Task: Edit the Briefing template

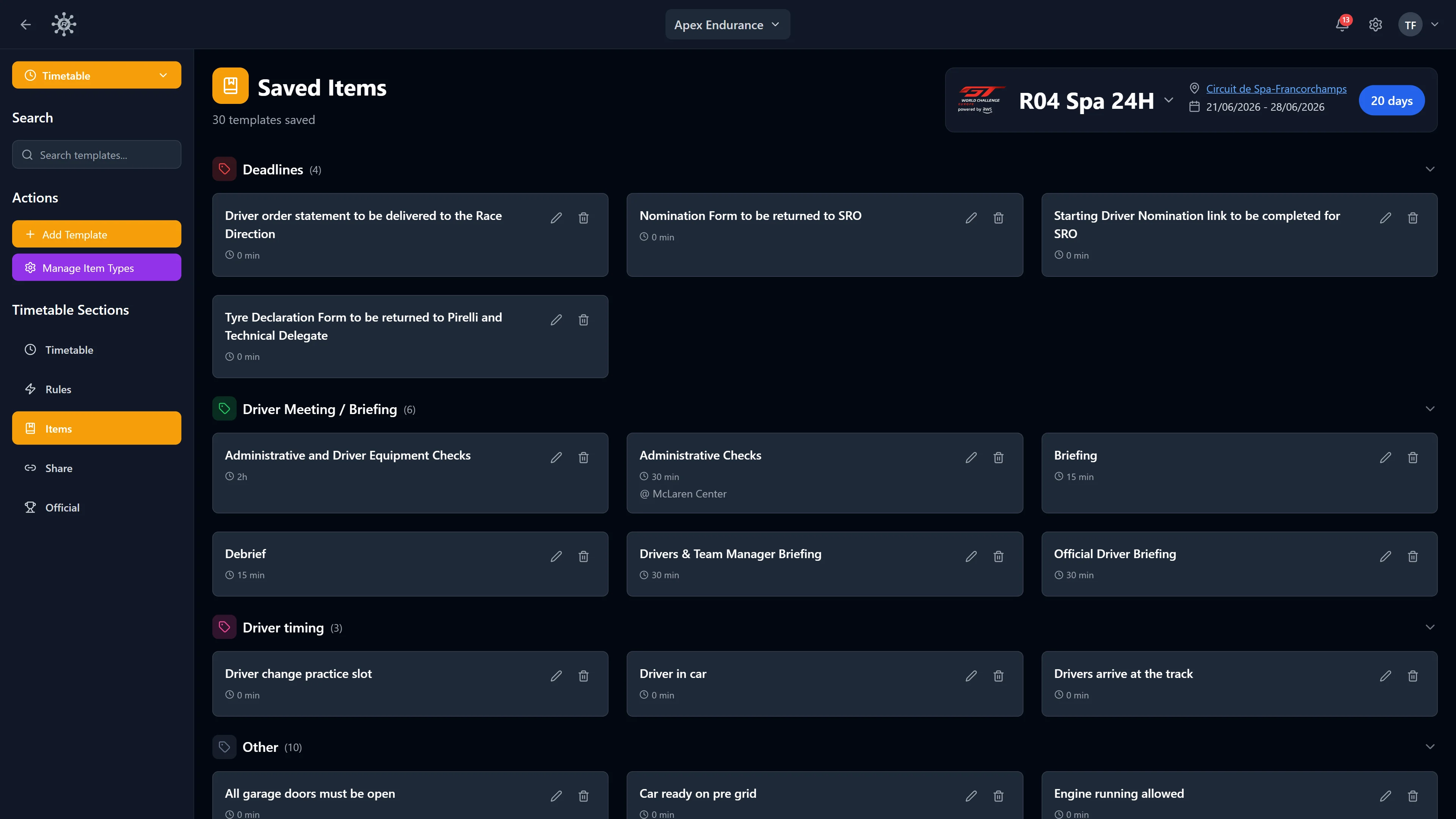Action: (1385, 457)
